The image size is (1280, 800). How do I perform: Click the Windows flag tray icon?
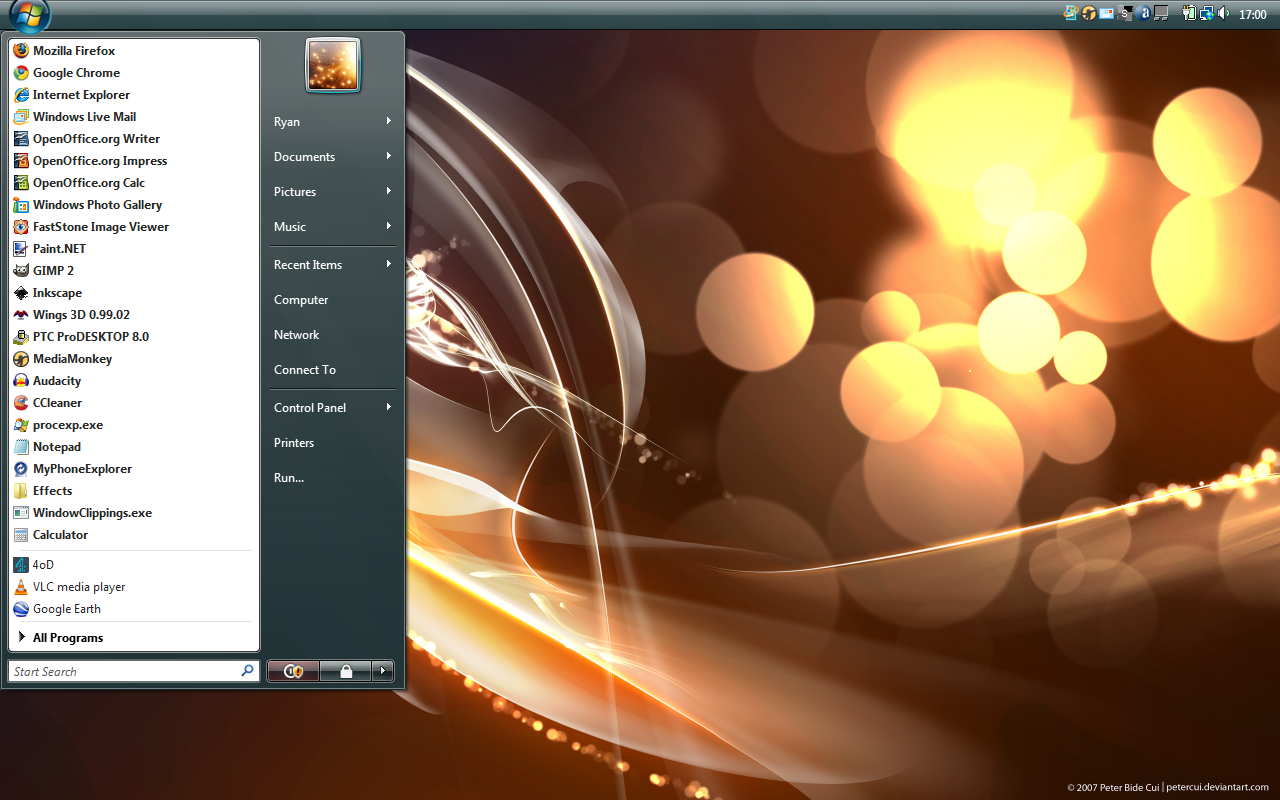click(x=1071, y=13)
